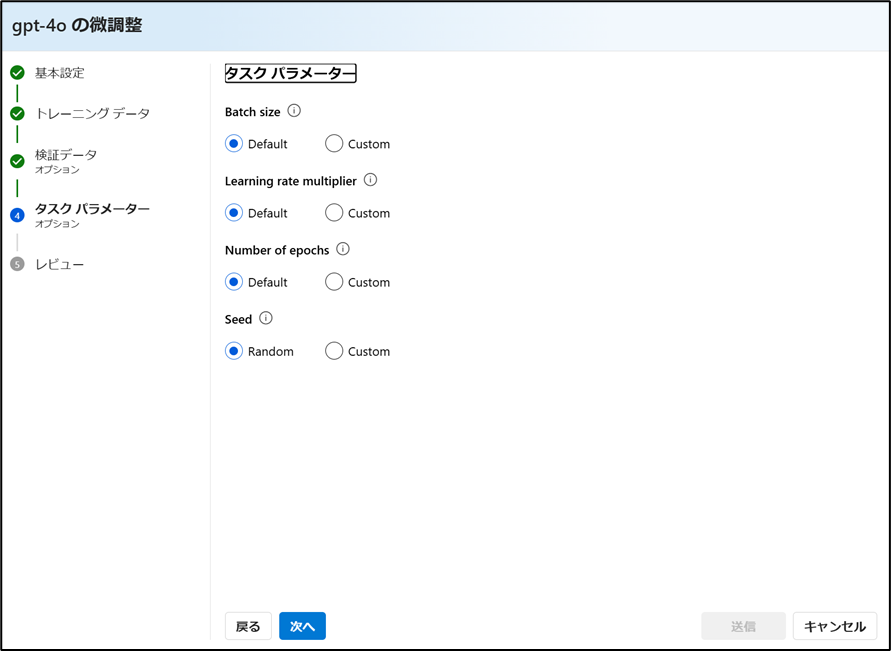Click green checkmark icon for 検証データ step
The height and width of the screenshot is (651, 891).
[x=18, y=161]
